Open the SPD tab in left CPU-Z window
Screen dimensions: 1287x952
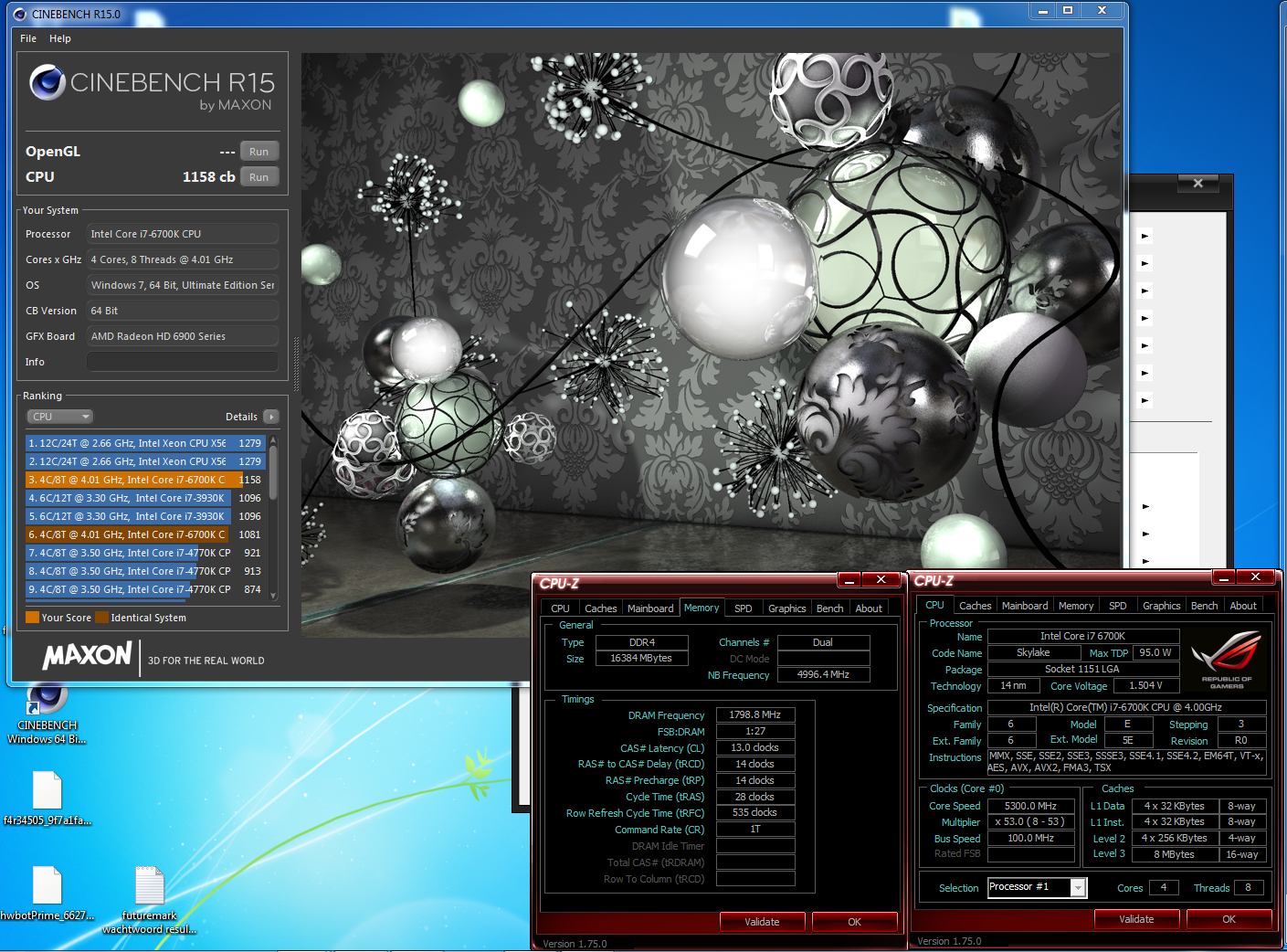[x=744, y=608]
